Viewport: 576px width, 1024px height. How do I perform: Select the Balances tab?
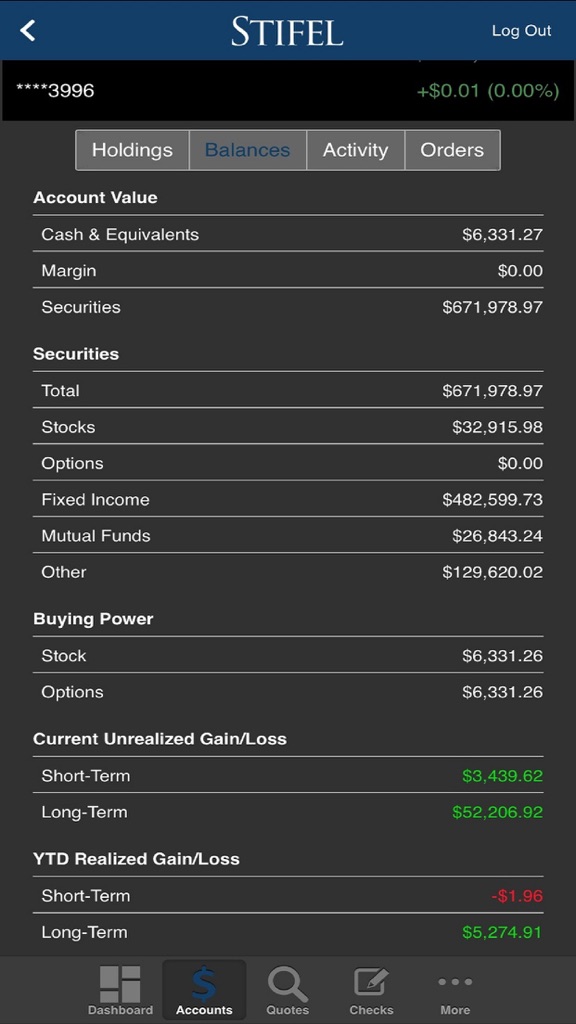coord(248,150)
